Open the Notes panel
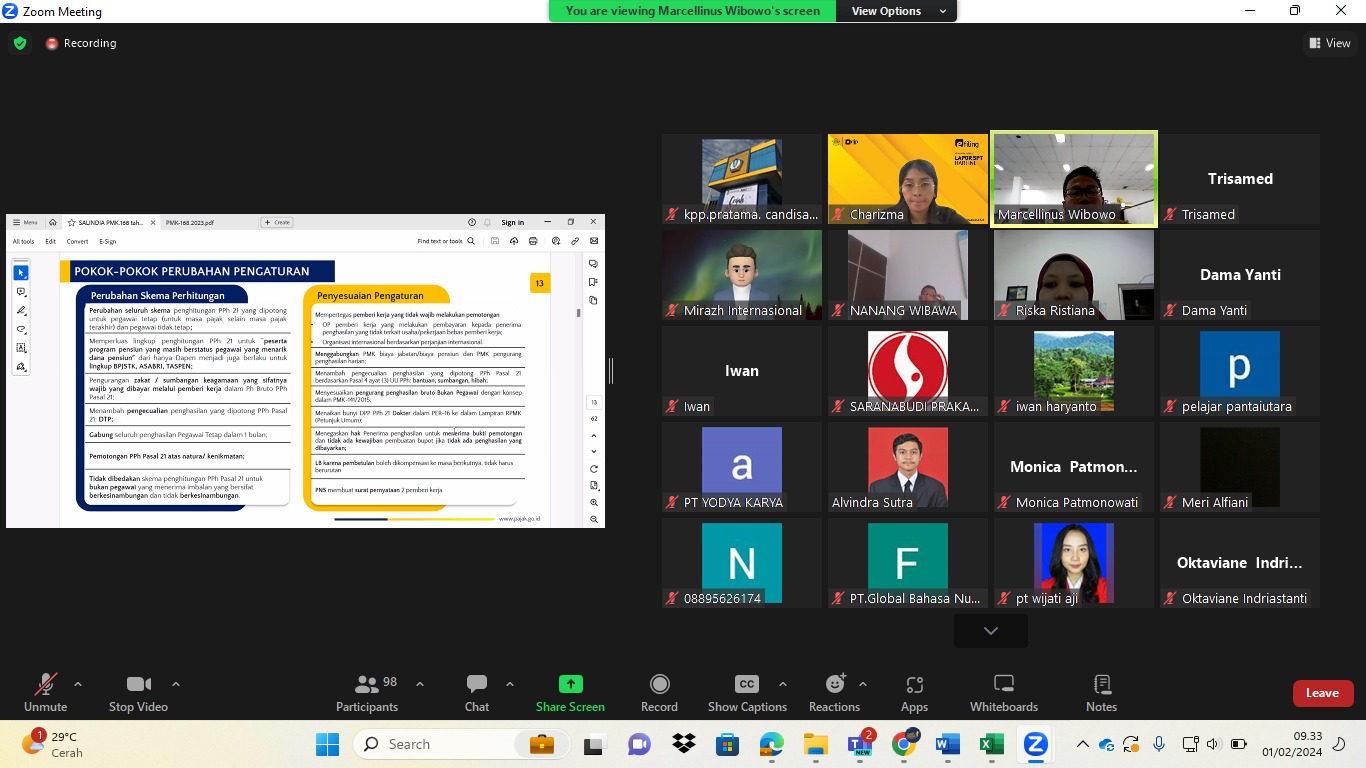Viewport: 1366px width, 768px height. pos(1101,692)
